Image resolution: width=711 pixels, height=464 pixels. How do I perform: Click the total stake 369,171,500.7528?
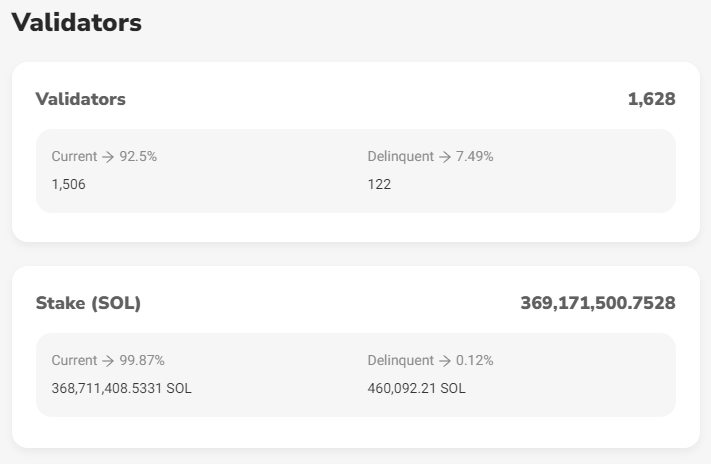coord(597,303)
